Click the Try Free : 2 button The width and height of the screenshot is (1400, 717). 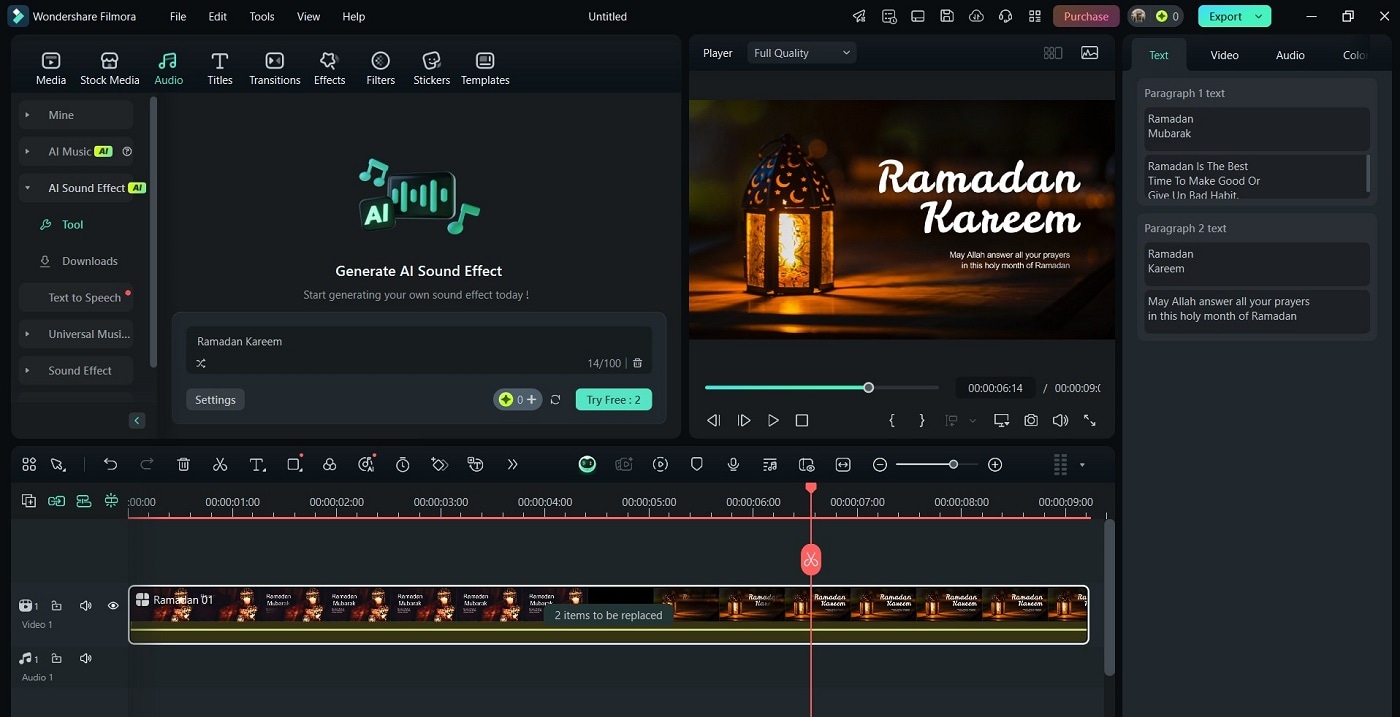[613, 400]
